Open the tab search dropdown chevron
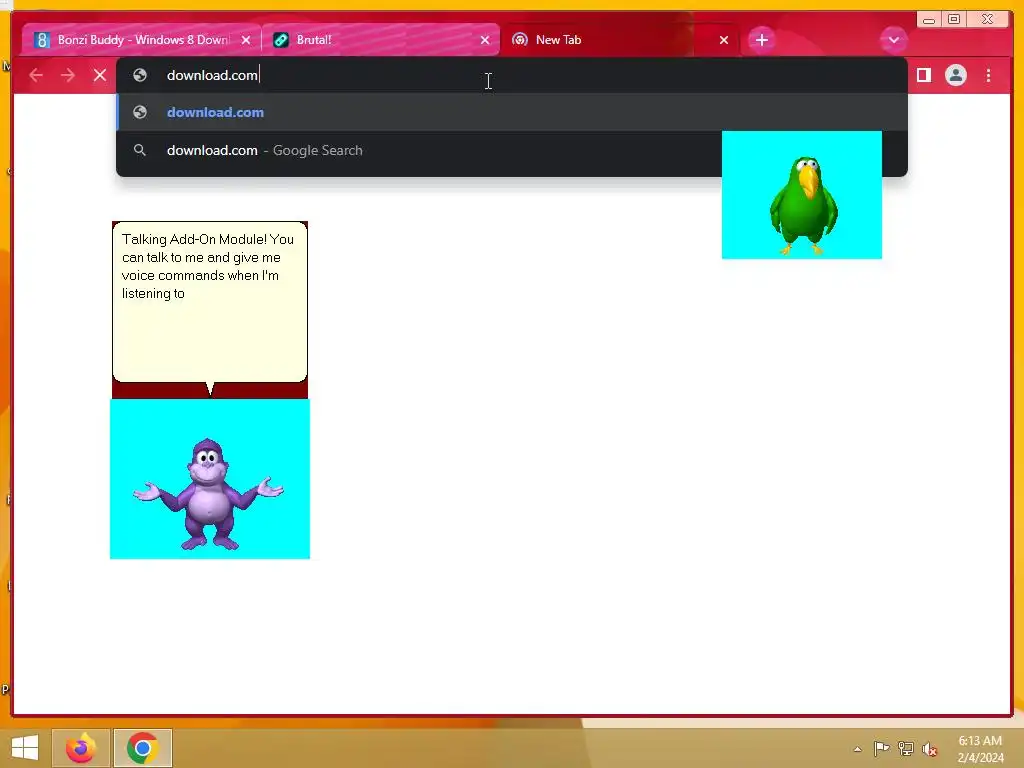 pyautogui.click(x=893, y=40)
